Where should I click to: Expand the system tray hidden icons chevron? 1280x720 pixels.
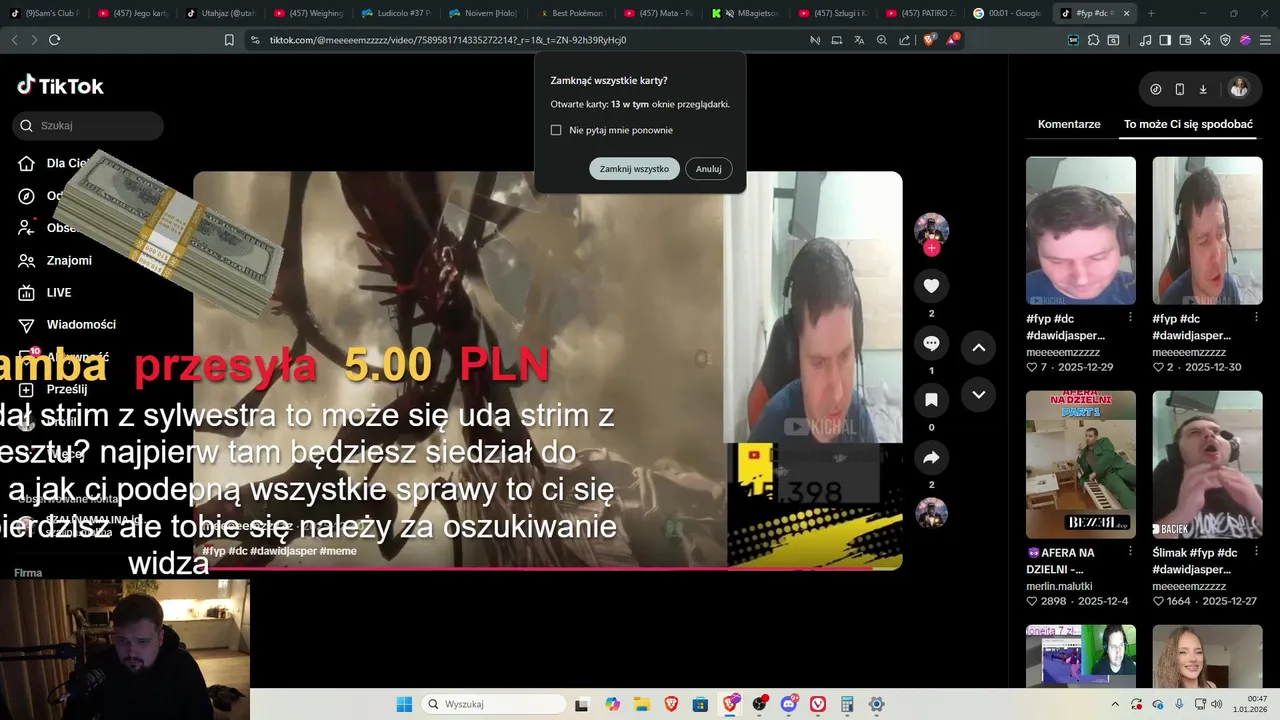coord(1115,704)
